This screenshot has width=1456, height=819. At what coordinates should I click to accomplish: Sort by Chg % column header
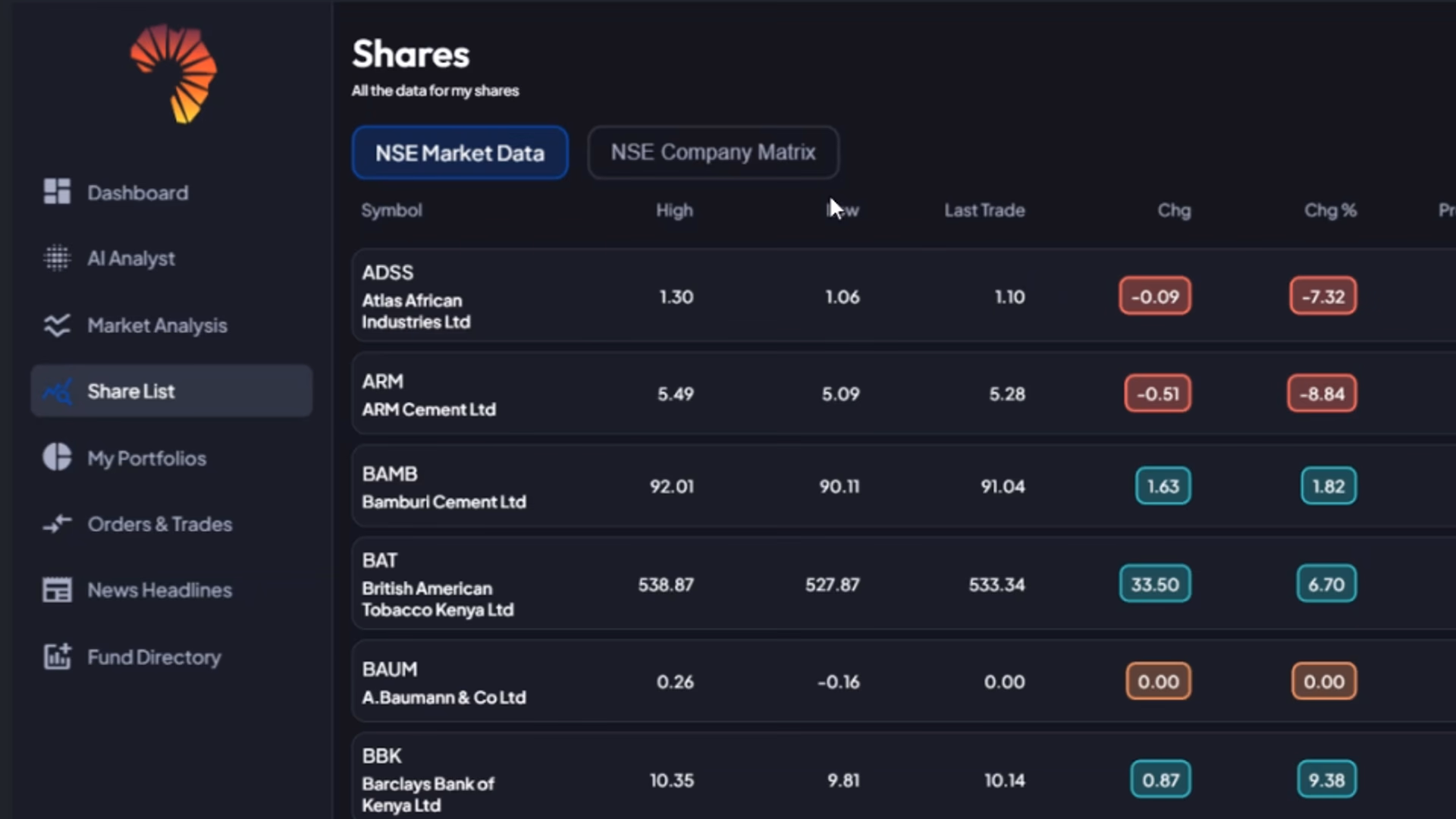coord(1329,210)
